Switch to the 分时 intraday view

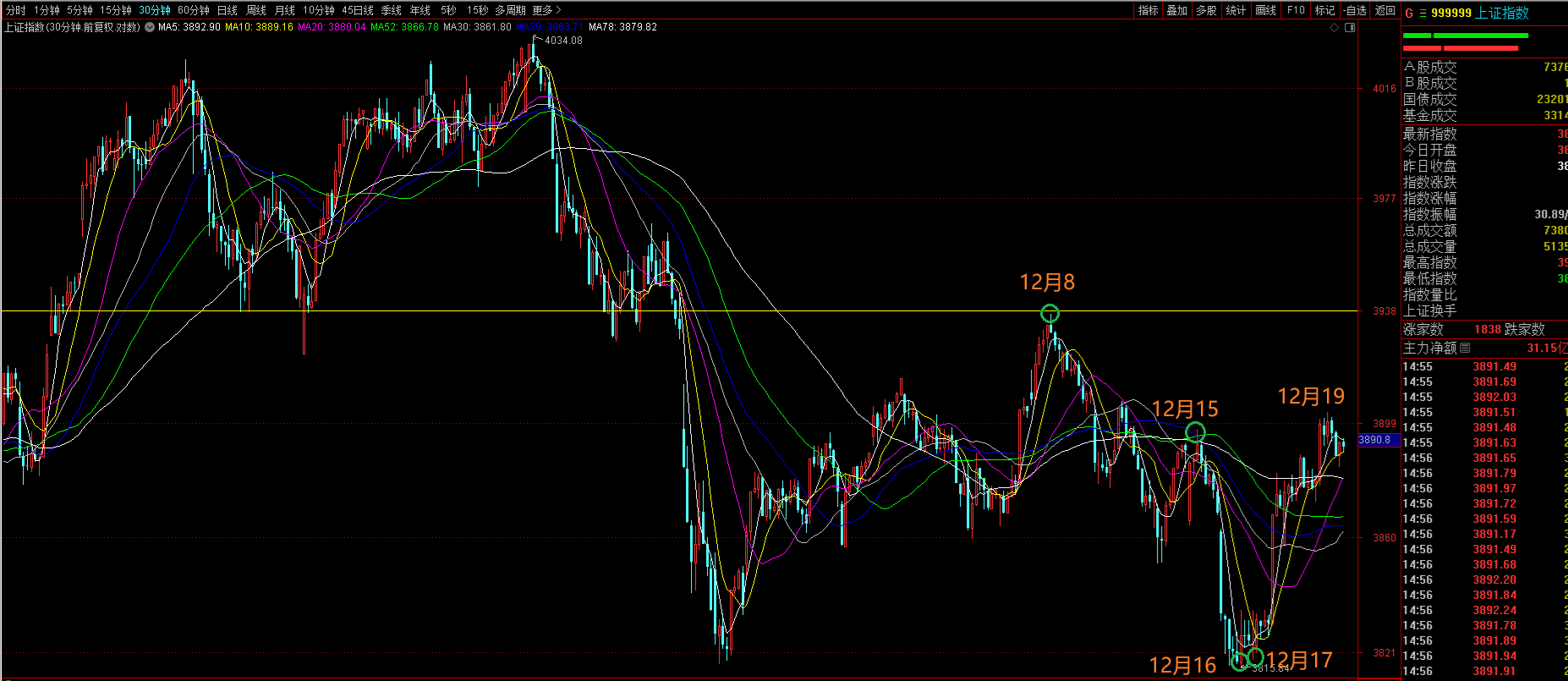(15, 10)
